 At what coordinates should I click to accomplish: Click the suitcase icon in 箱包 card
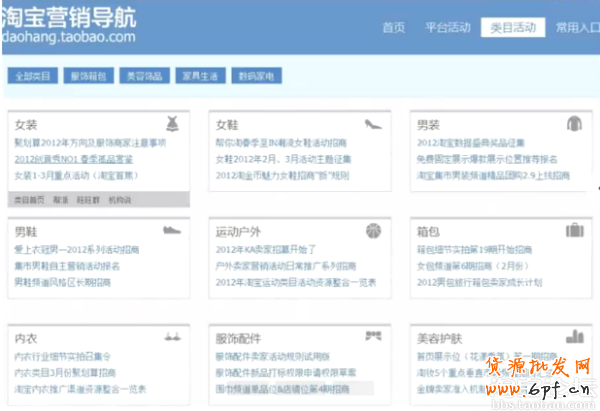[574, 231]
